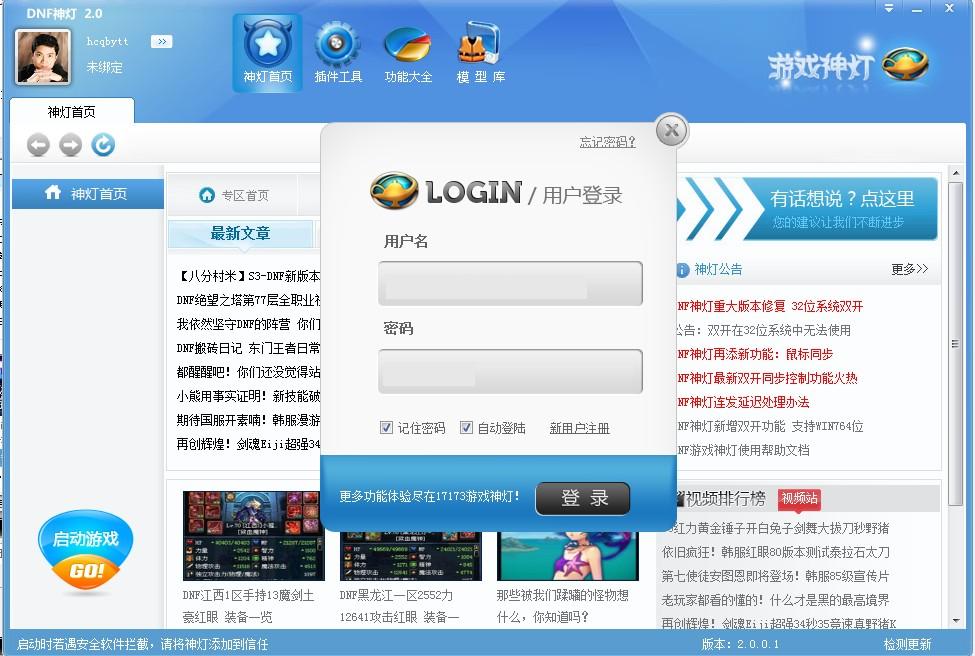This screenshot has height=656, width=975.
Task: Open article 再创辉煌！剑魂Eiji超强34
Action: [x=248, y=444]
